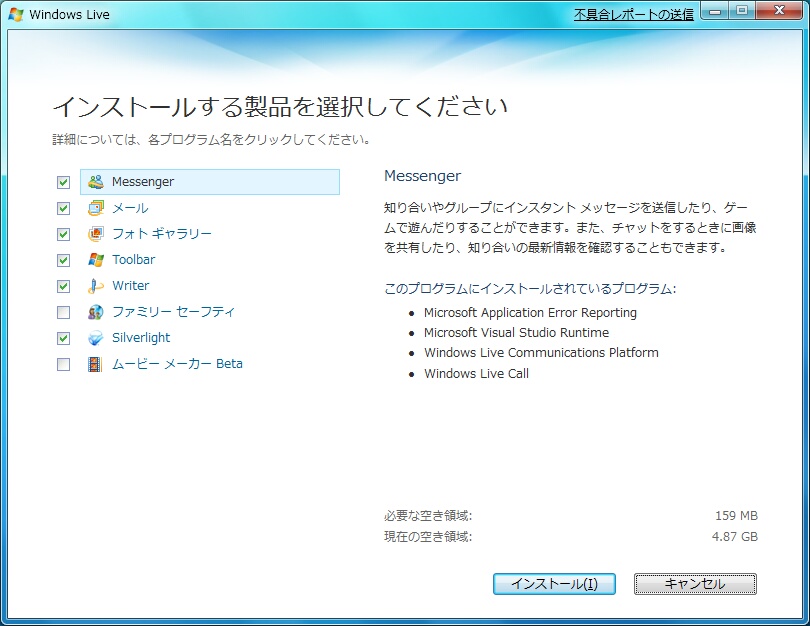Show ムービー メーカー Beta details

pyautogui.click(x=177, y=364)
